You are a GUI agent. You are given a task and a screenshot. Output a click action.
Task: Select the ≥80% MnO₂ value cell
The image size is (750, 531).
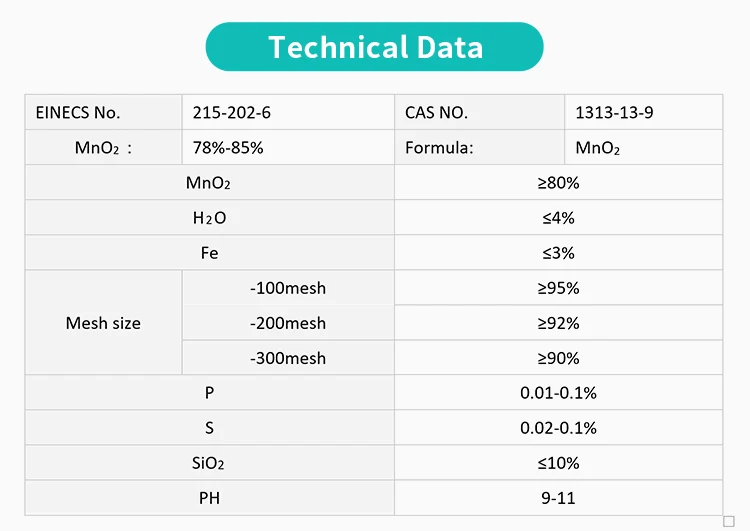click(x=558, y=183)
